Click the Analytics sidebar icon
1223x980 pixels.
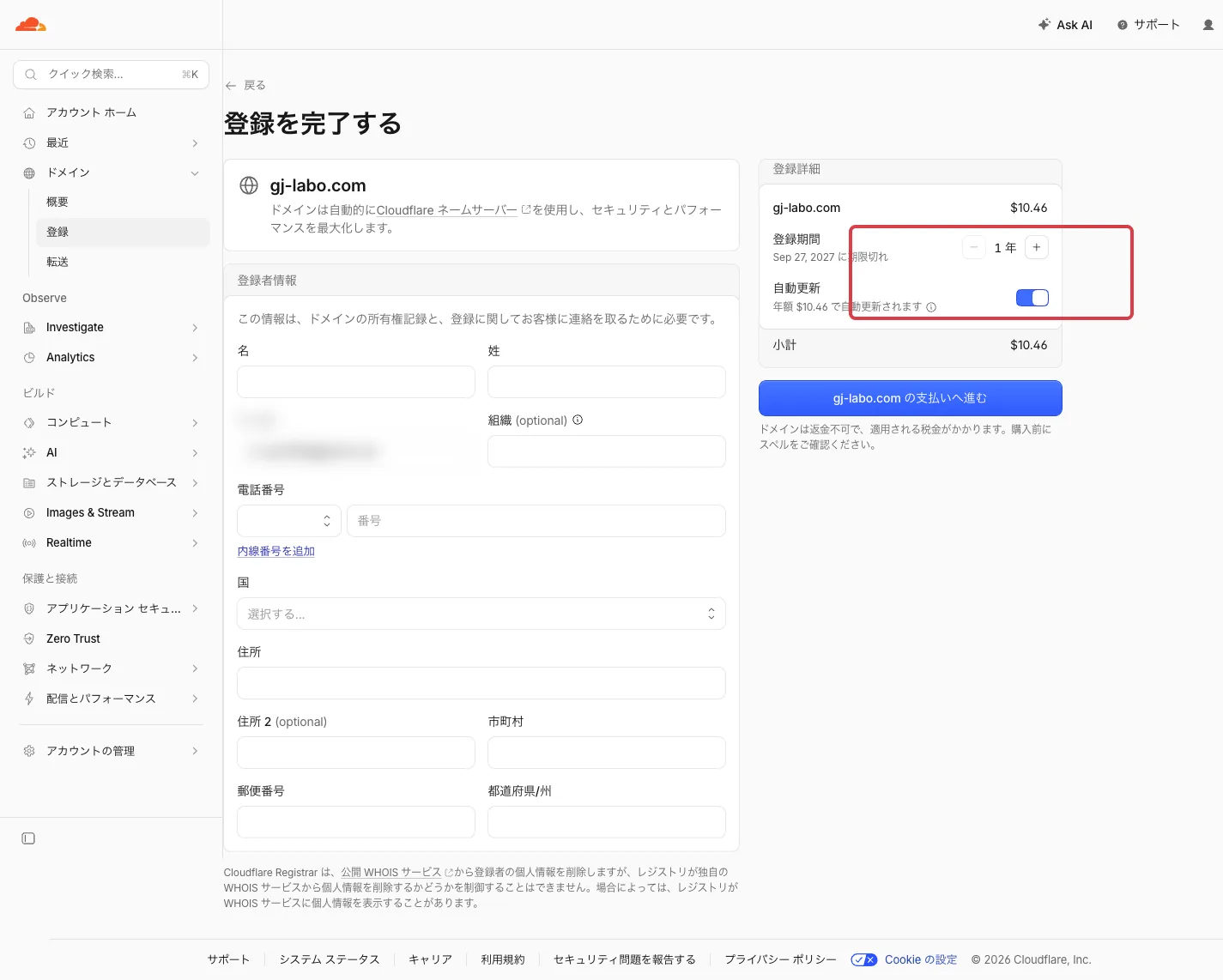pyautogui.click(x=29, y=358)
